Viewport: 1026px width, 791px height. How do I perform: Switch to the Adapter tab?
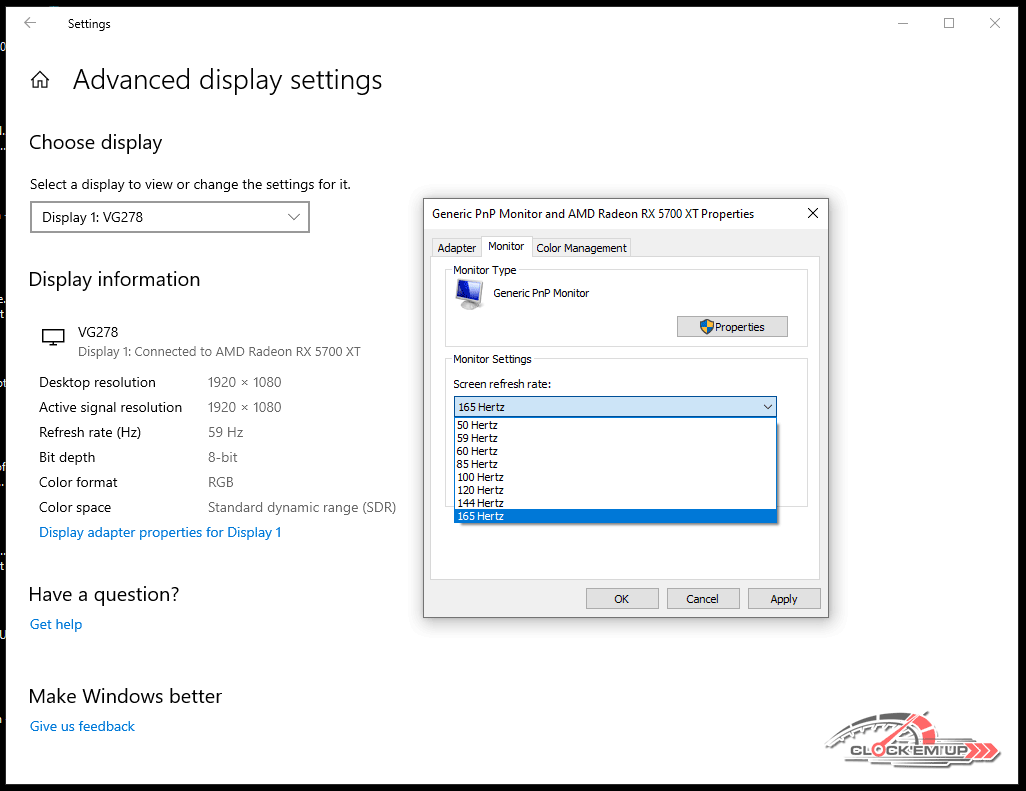pyautogui.click(x=457, y=248)
